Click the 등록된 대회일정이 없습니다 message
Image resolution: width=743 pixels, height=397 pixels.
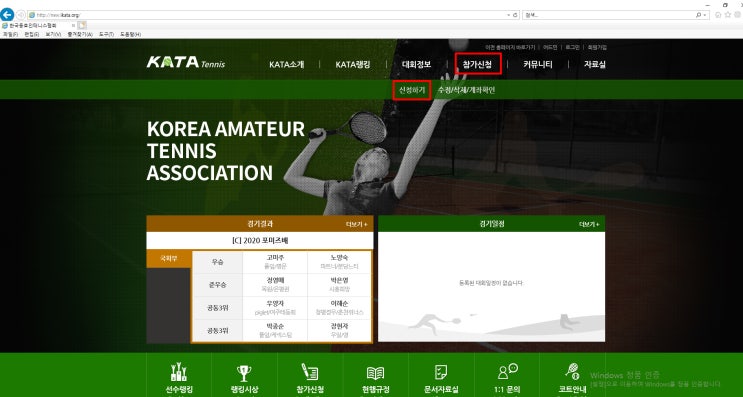(491, 283)
